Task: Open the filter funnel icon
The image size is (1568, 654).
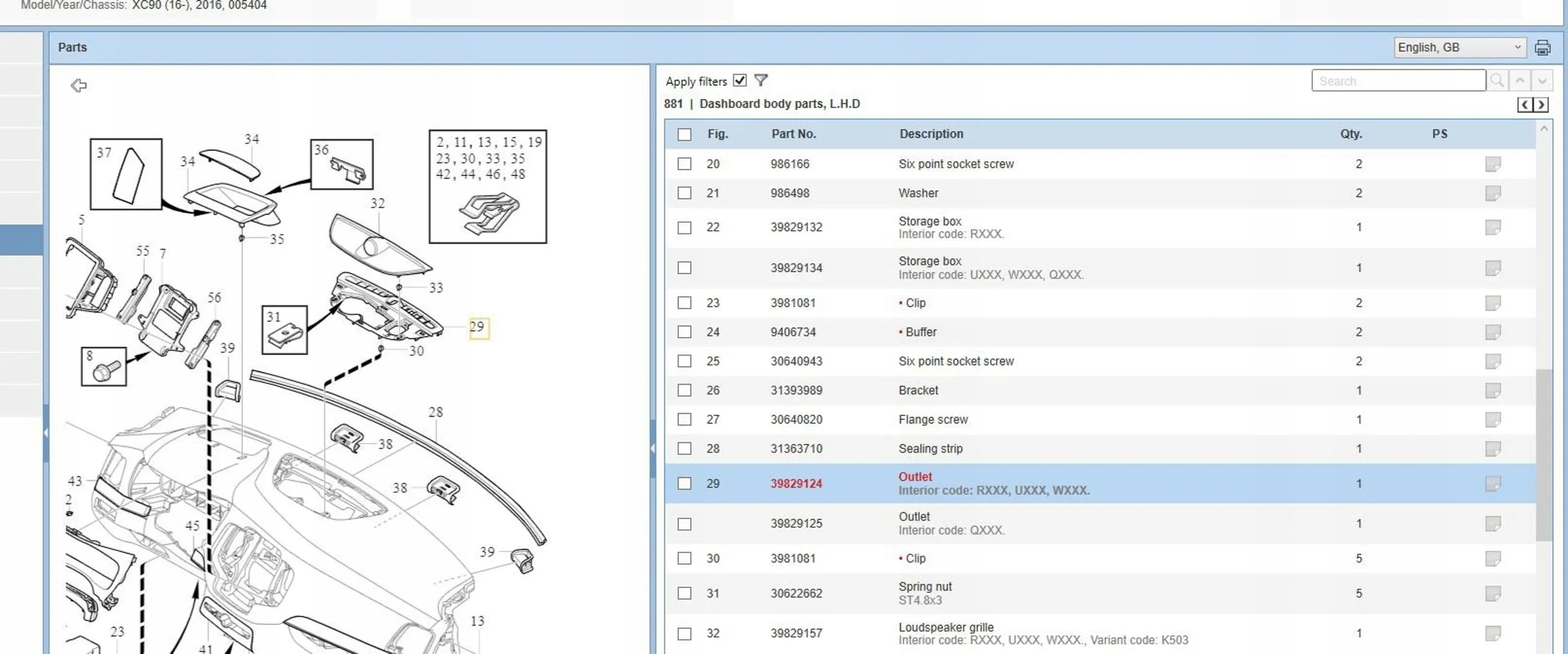Action: coord(761,80)
